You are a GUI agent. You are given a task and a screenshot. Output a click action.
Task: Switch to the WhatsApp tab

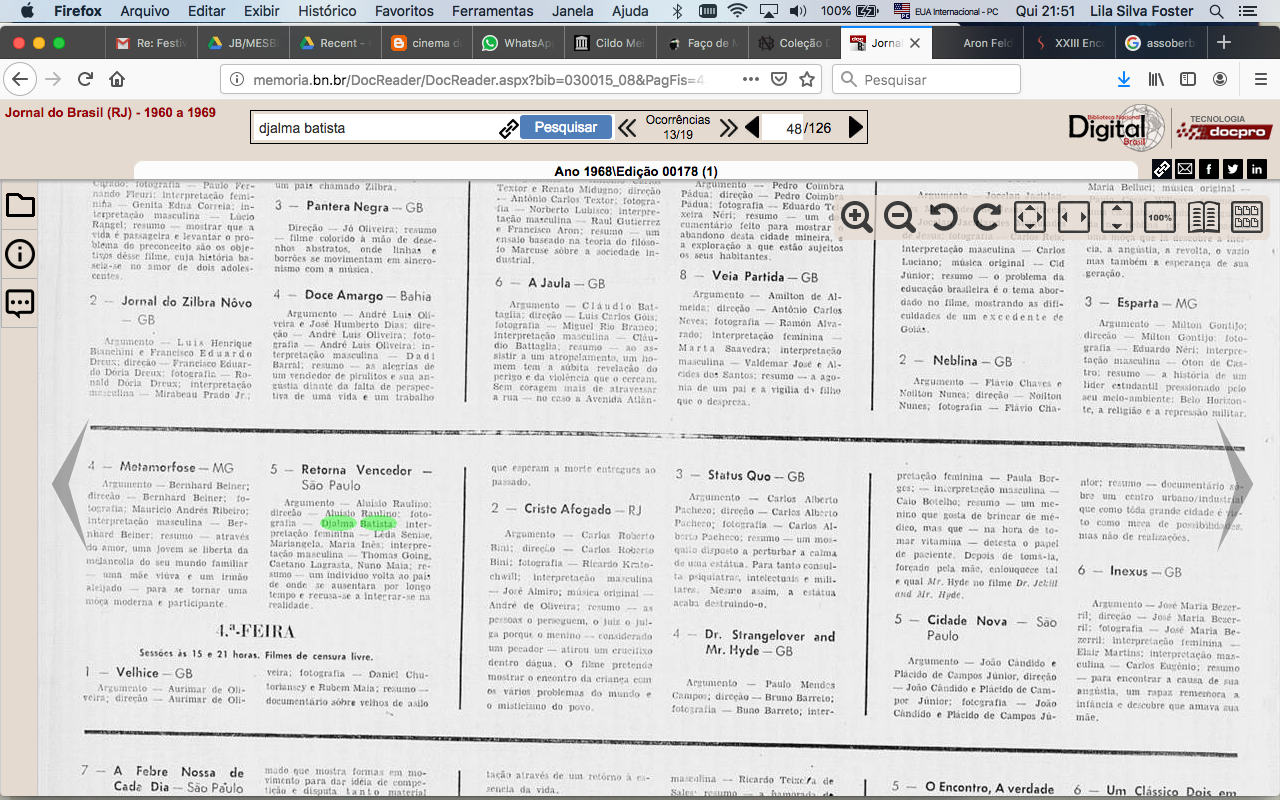click(x=517, y=43)
